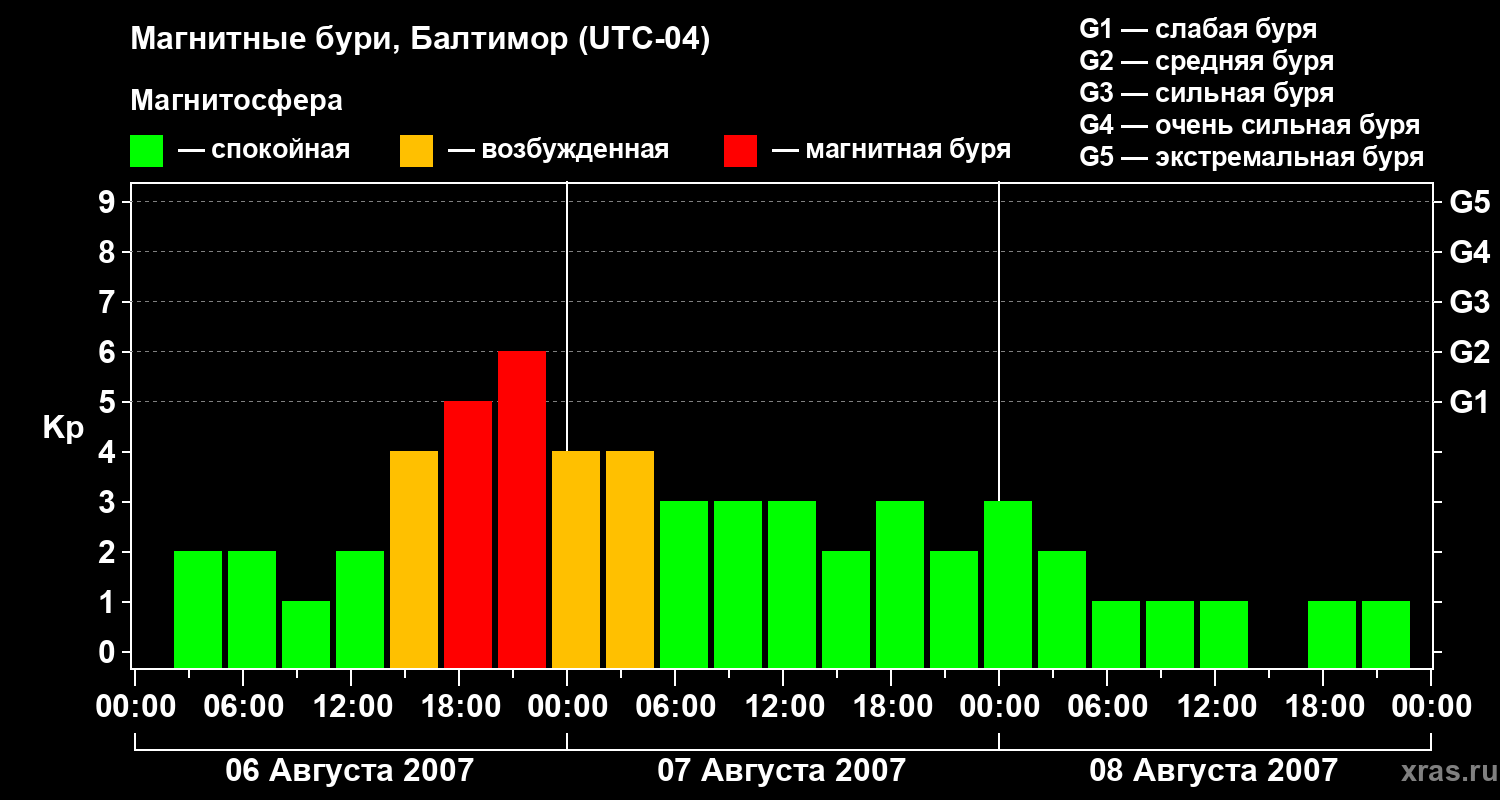Click the title "Магнитные бури, Балтимор (UTC-04)"
This screenshot has width=1500, height=800.
(420, 40)
